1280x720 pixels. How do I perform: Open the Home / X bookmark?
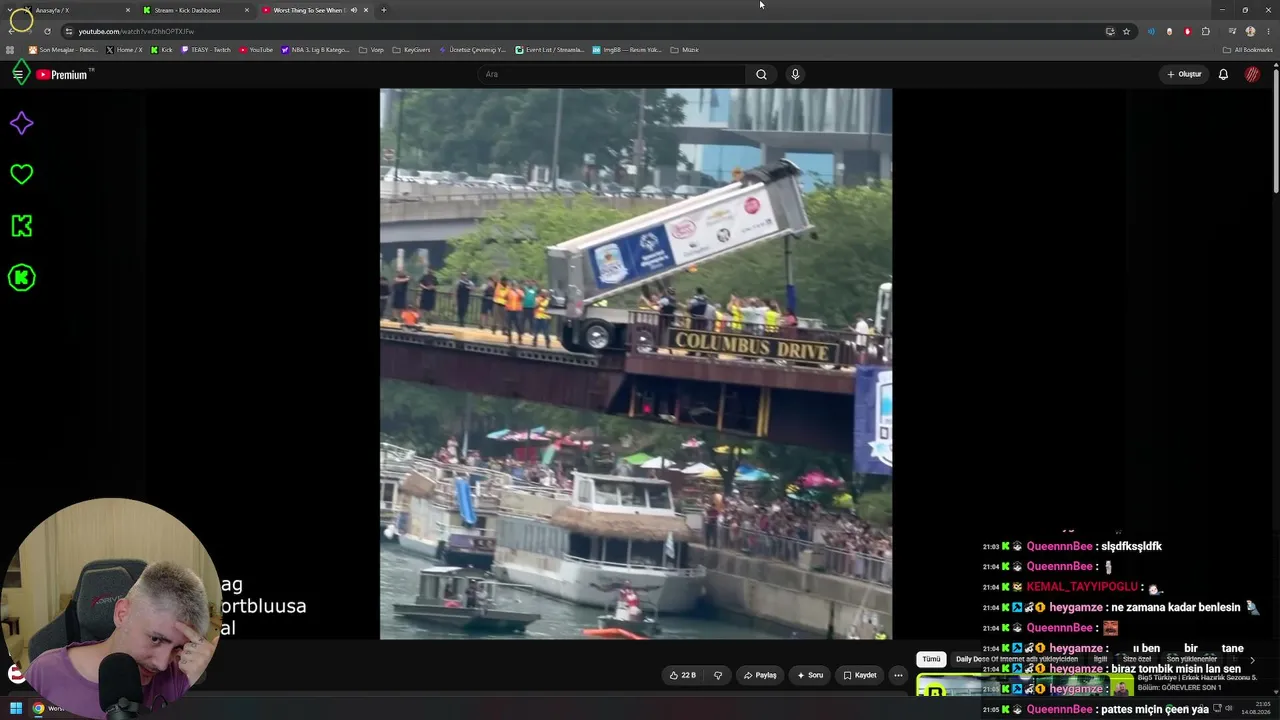pyautogui.click(x=125, y=49)
